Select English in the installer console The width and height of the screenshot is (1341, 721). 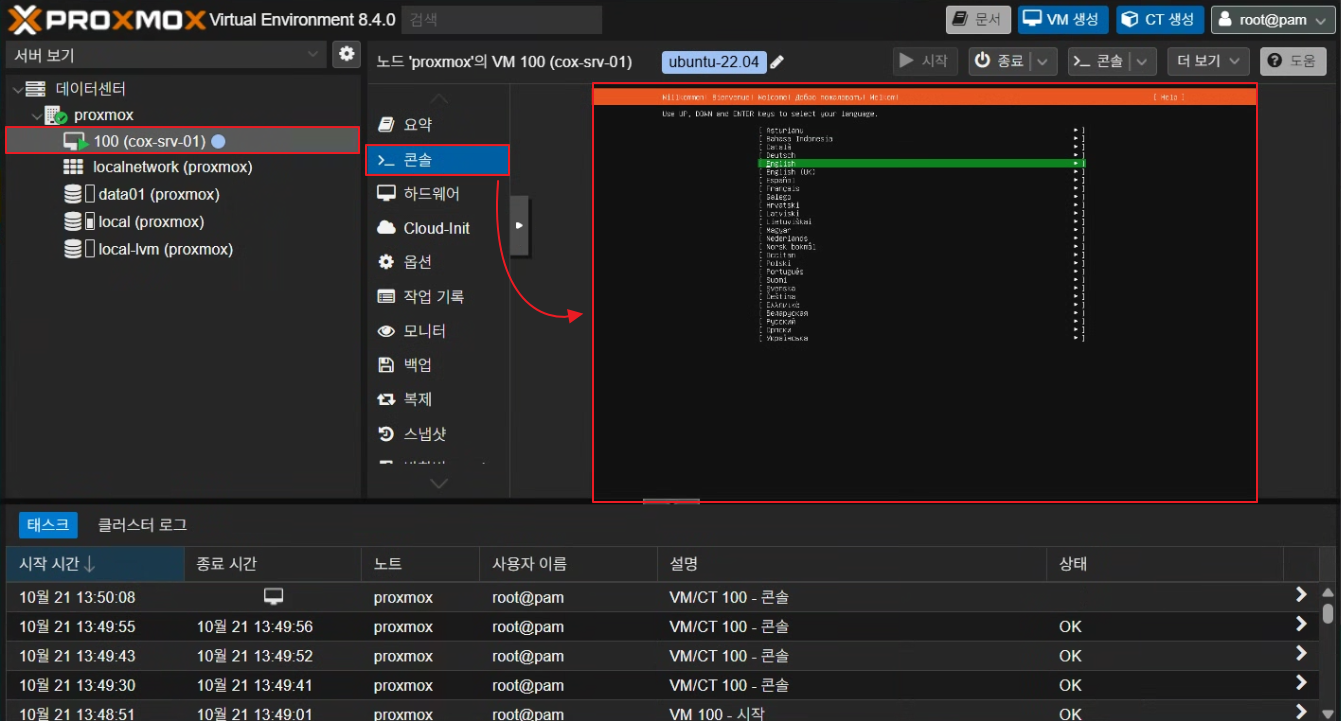click(921, 163)
